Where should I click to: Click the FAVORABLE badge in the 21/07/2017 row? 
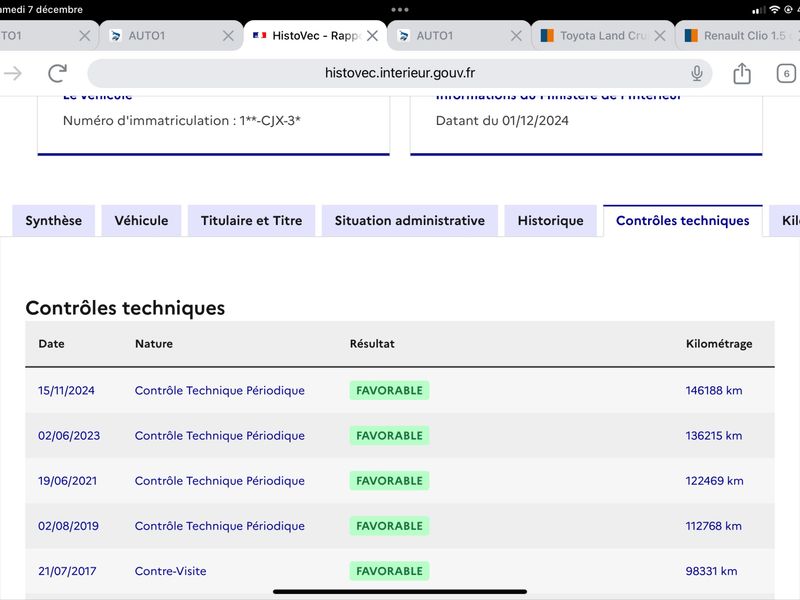pyautogui.click(x=389, y=571)
